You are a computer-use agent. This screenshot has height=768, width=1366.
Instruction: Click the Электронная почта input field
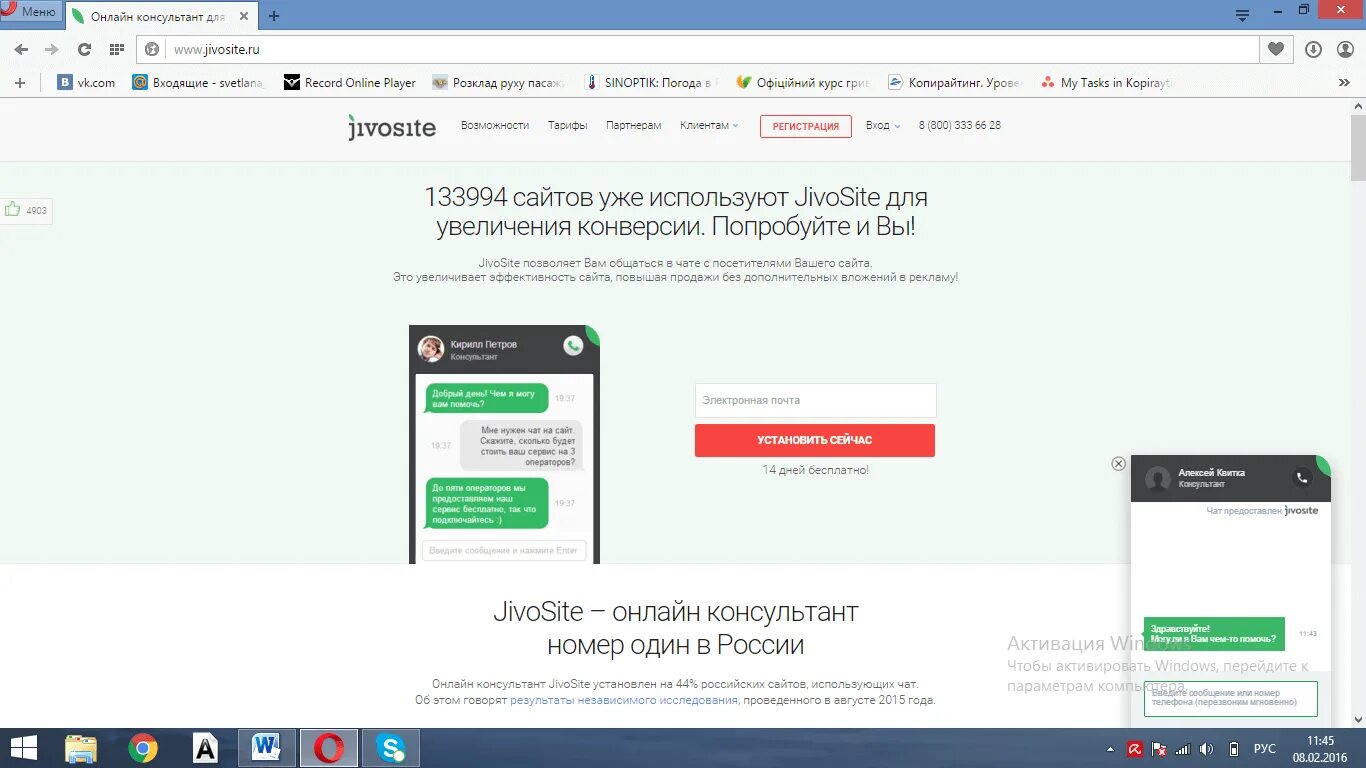pos(815,400)
